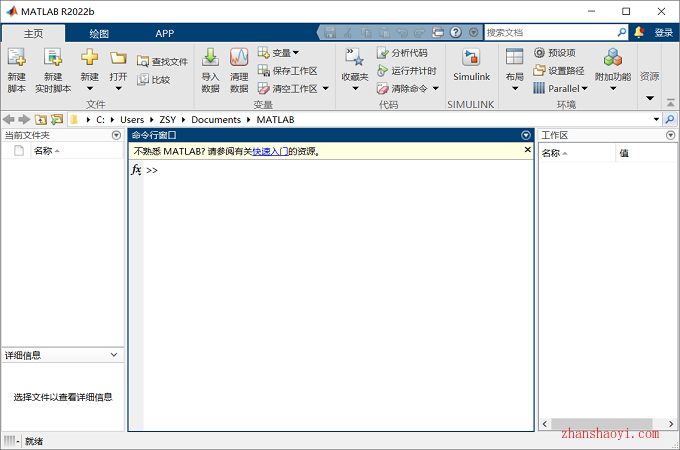Screen dimensions: 680x450
Task: Expand the 清空工作区 dropdown arrow
Action: point(325,88)
